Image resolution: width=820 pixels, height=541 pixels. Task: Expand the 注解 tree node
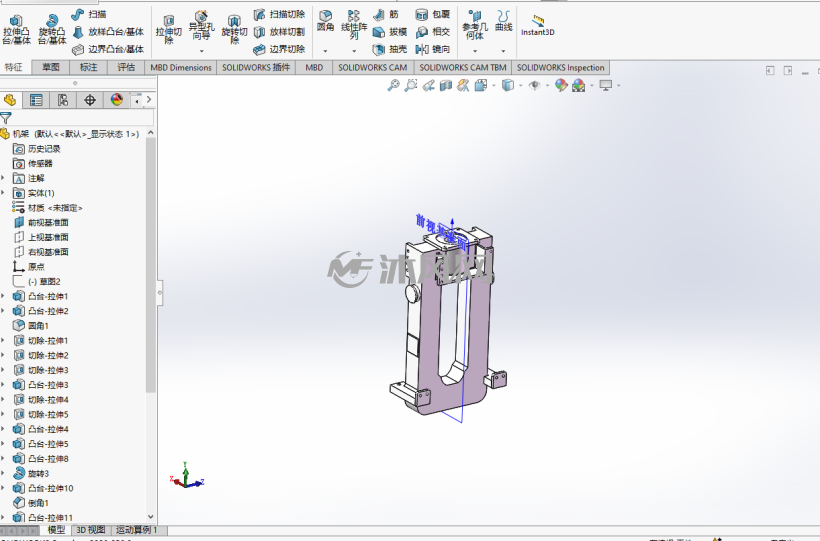click(3, 178)
